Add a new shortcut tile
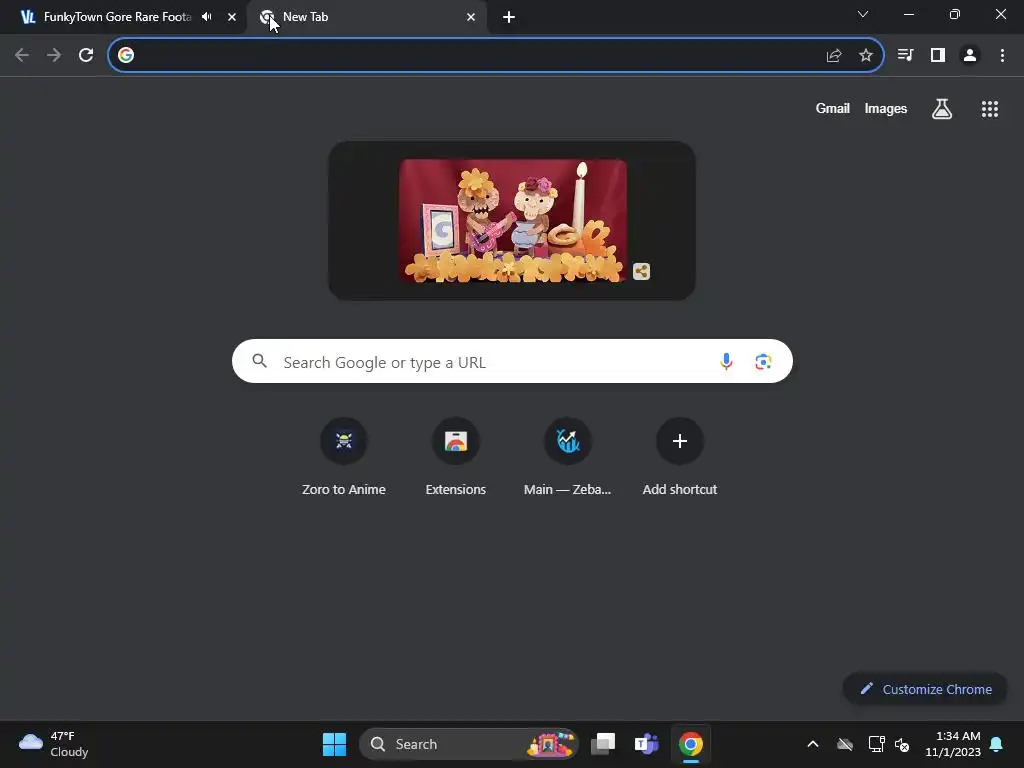Viewport: 1024px width, 768px height. 680,457
